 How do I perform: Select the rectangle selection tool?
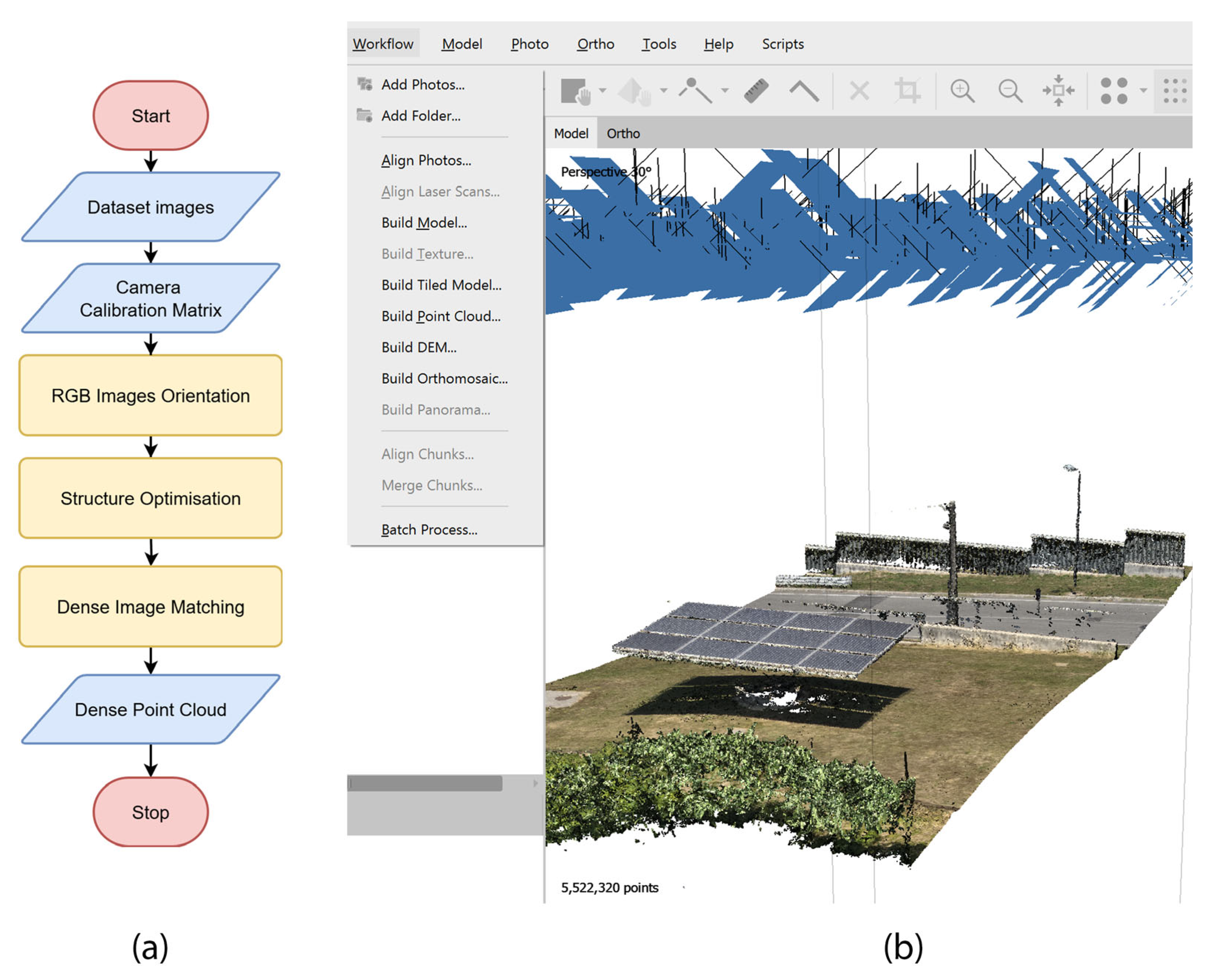(x=574, y=90)
